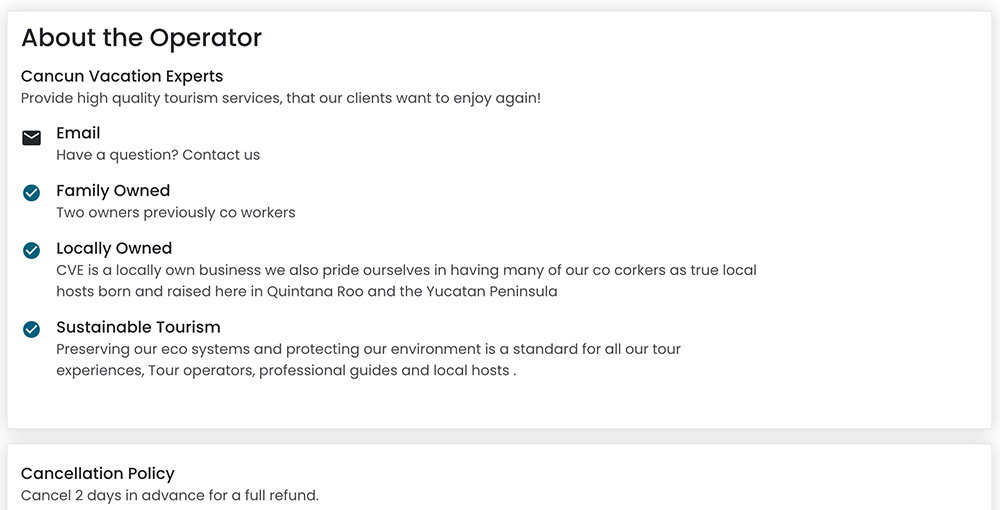Click the Family Owned title

tap(113, 191)
